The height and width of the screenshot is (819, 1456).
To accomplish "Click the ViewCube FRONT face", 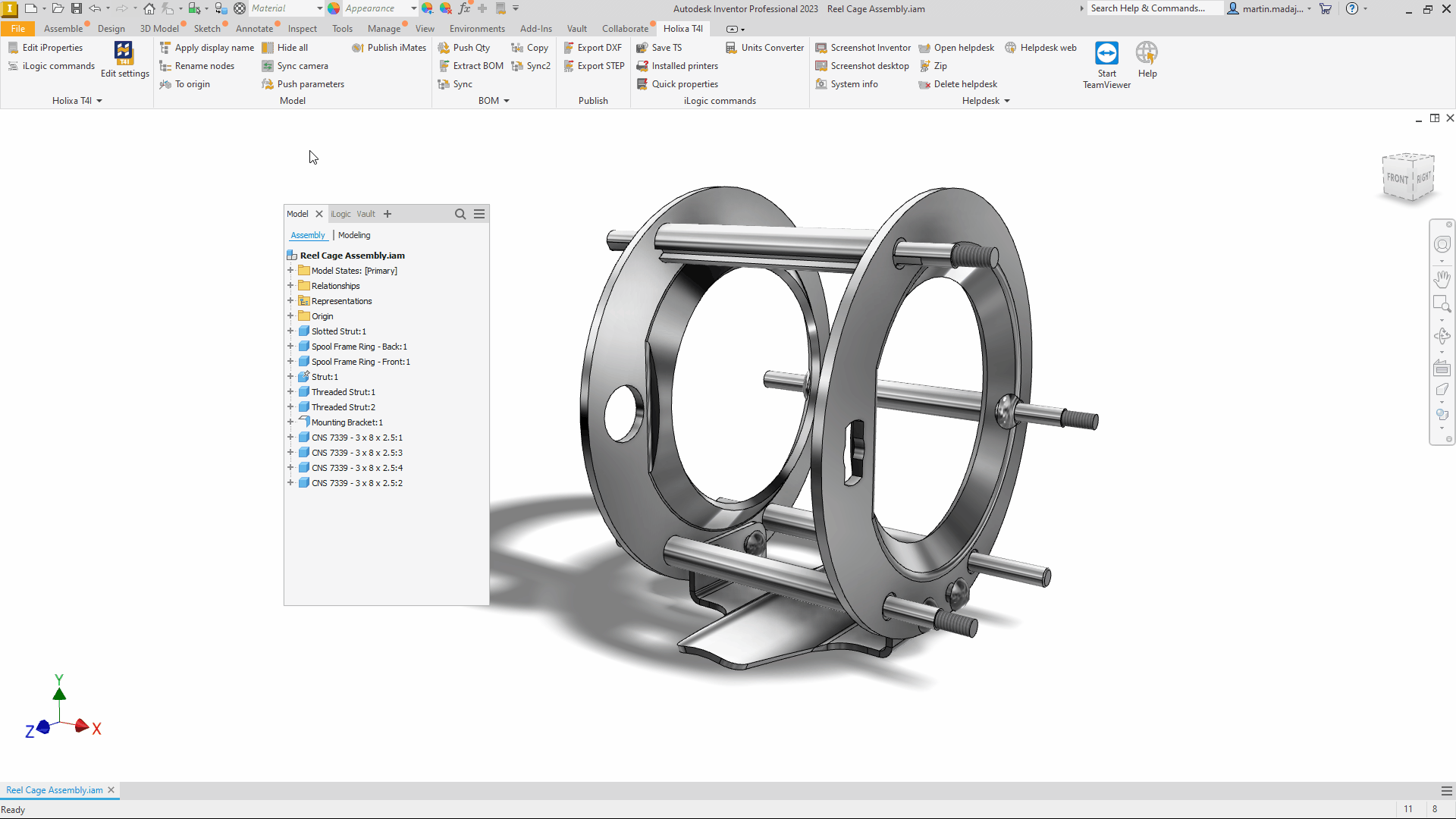I will 1397,178.
